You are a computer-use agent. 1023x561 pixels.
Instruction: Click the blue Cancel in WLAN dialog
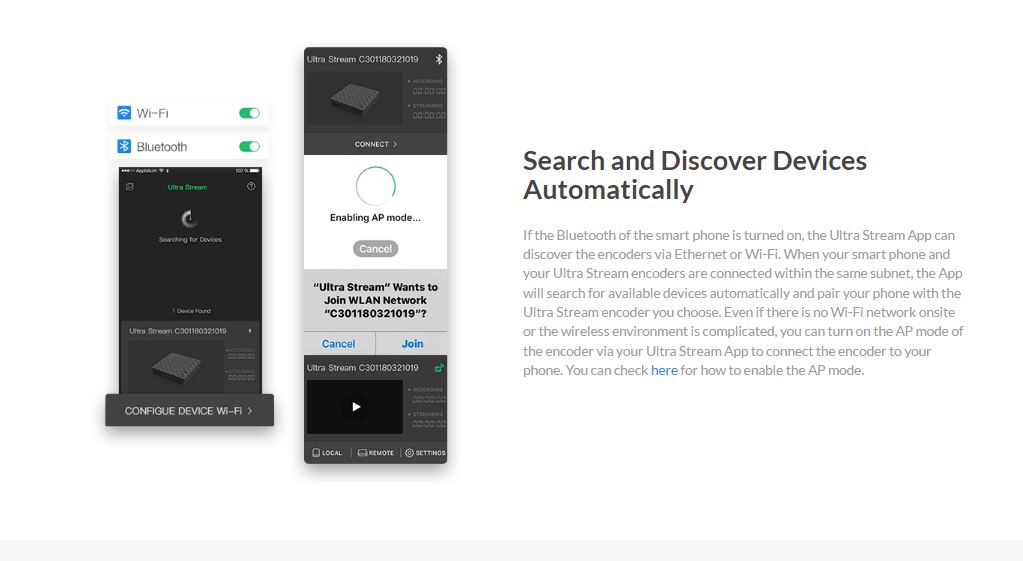[339, 344]
